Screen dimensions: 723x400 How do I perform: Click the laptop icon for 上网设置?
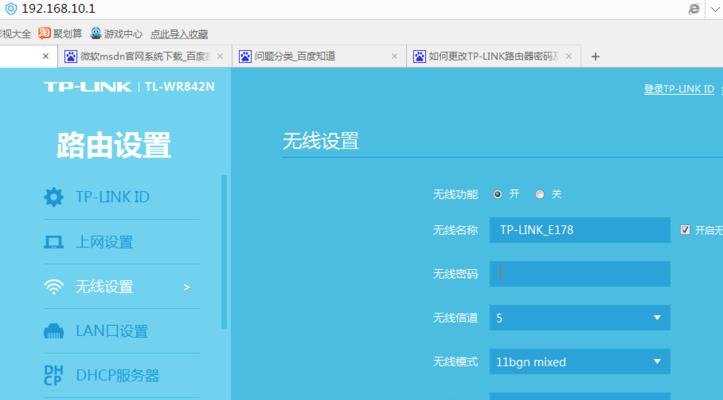tap(53, 242)
